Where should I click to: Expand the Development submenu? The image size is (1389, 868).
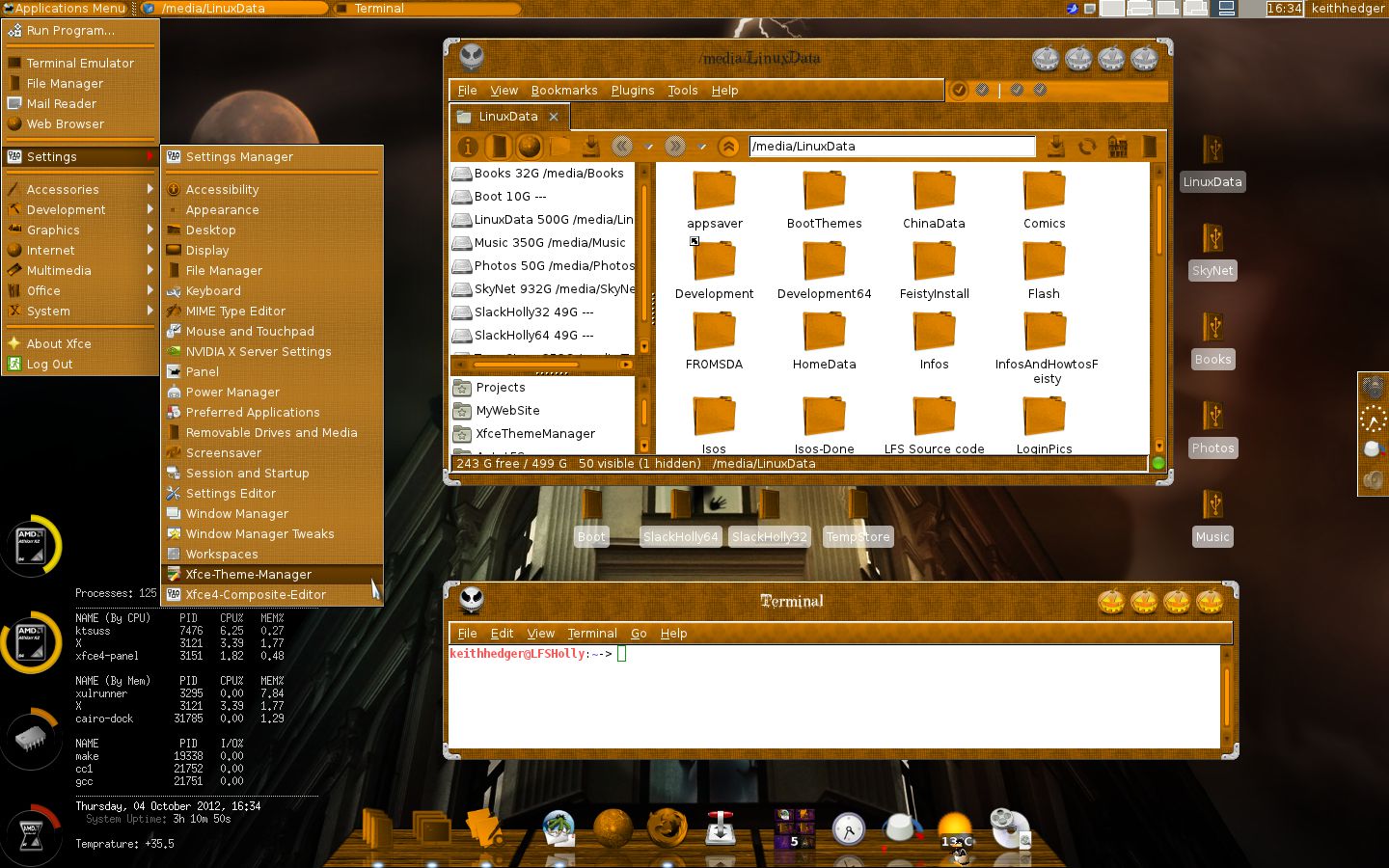[80, 209]
